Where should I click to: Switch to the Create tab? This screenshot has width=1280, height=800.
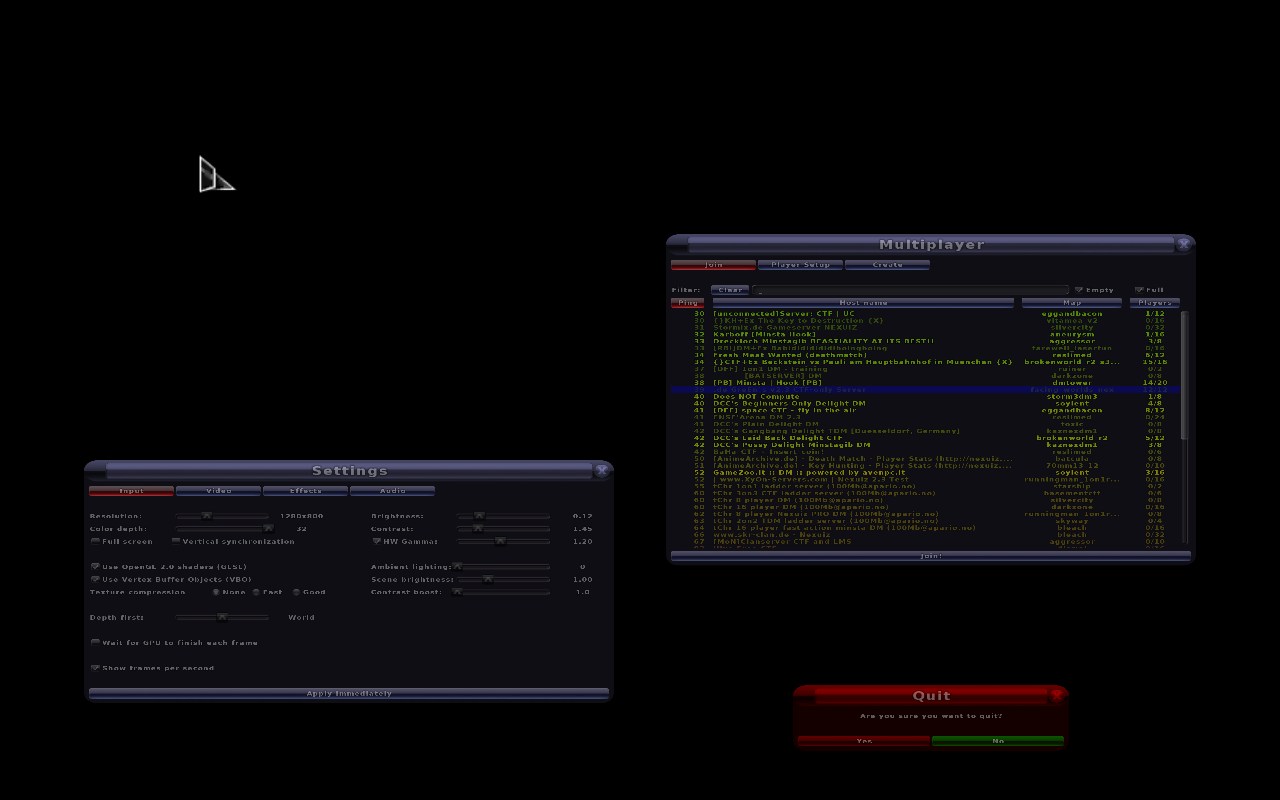point(887,265)
